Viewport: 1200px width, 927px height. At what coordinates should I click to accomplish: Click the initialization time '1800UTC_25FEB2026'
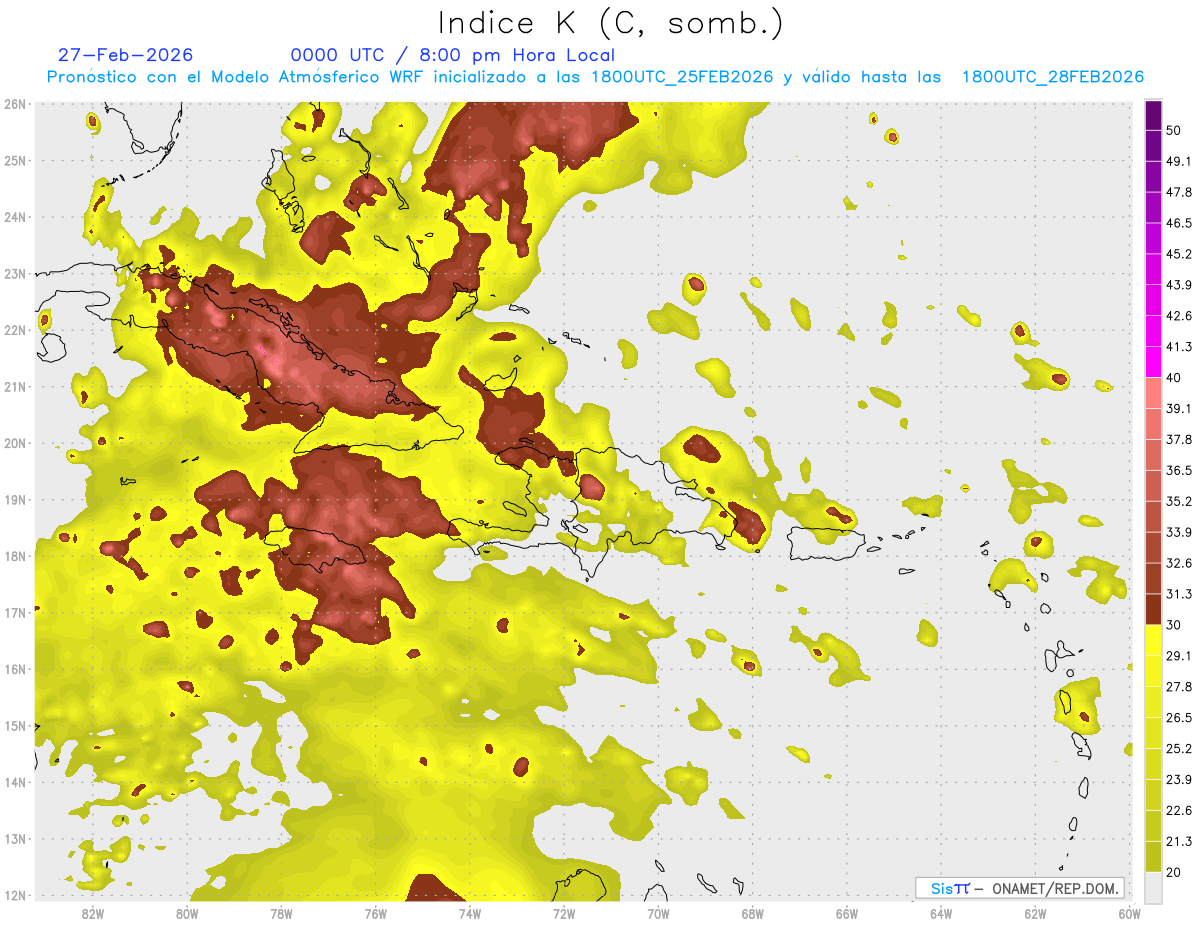tap(682, 77)
